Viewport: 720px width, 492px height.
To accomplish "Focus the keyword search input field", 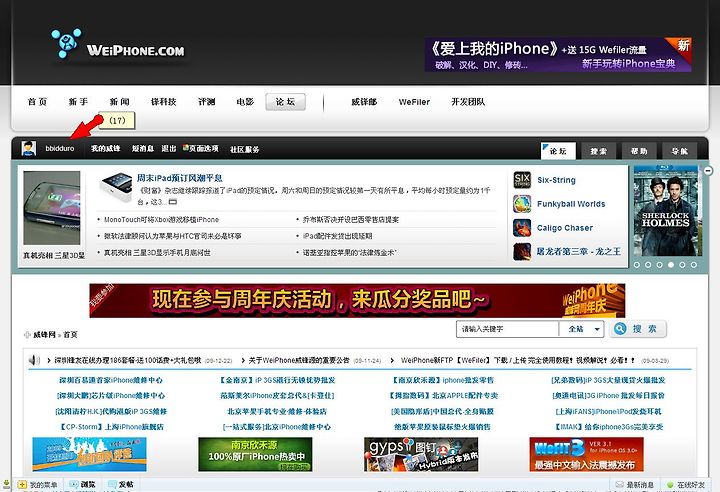I will pos(507,329).
